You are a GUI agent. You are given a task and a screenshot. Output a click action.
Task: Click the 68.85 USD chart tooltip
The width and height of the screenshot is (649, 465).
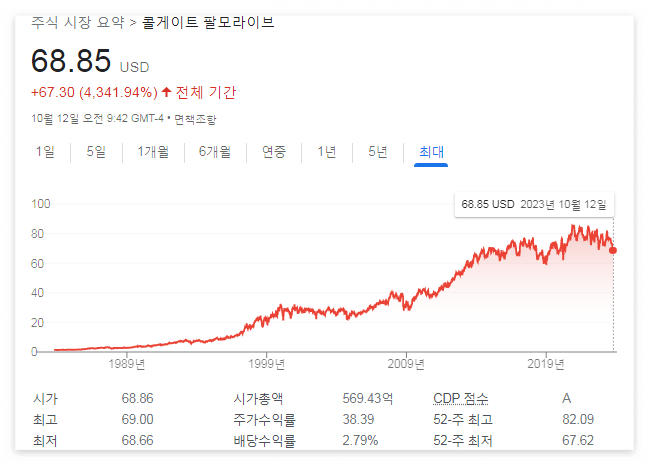click(534, 205)
